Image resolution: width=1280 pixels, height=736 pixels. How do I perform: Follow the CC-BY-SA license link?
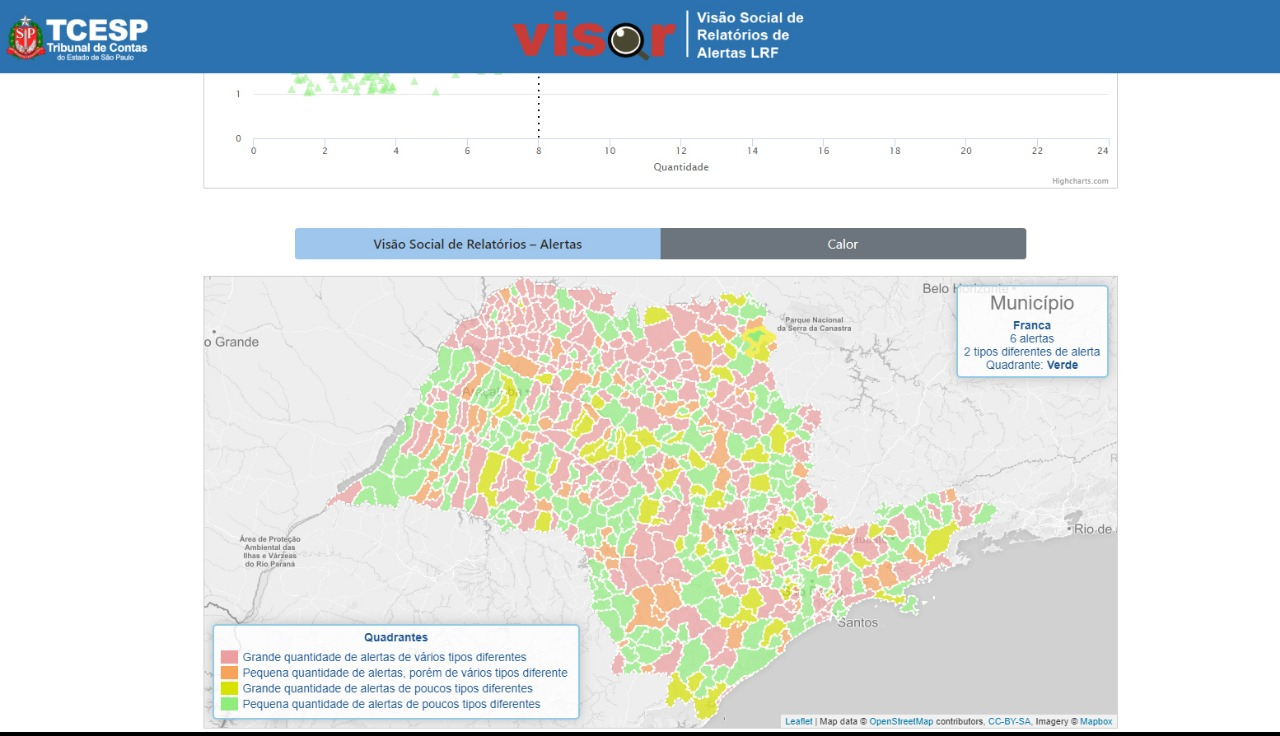1009,721
